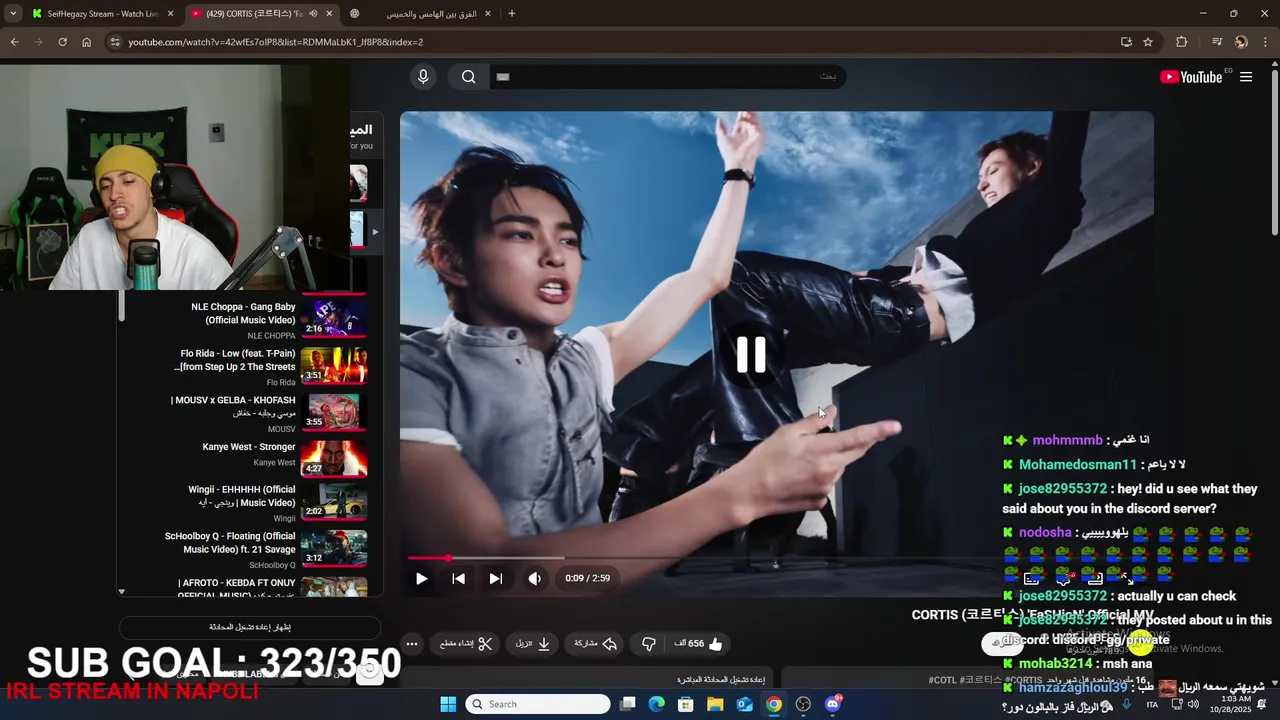Click the YouTube URL in the address bar
This screenshot has height=720, width=1280.
(x=275, y=42)
